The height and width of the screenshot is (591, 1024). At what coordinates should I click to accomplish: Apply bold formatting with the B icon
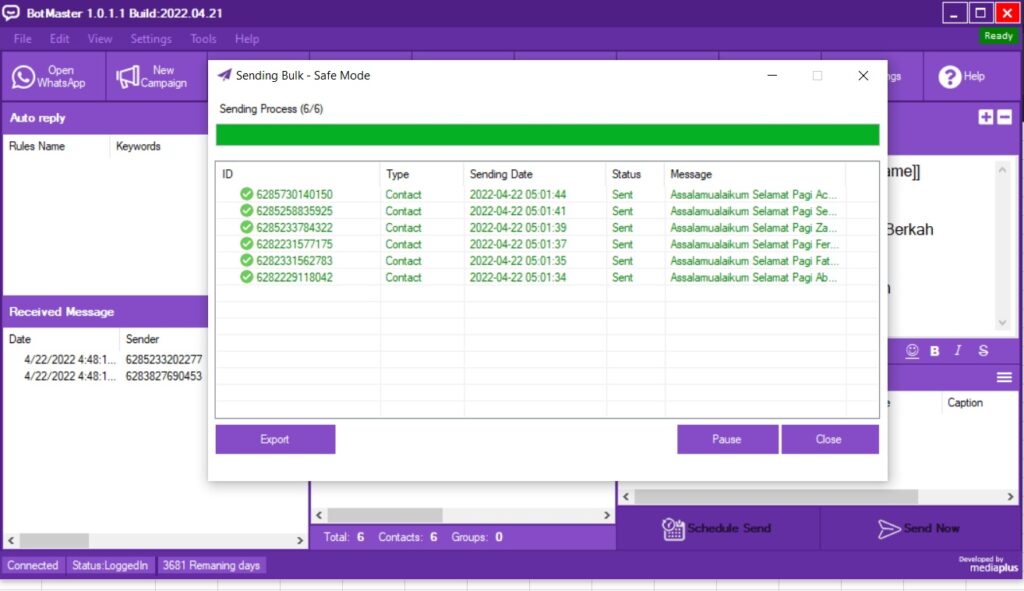pyautogui.click(x=935, y=351)
